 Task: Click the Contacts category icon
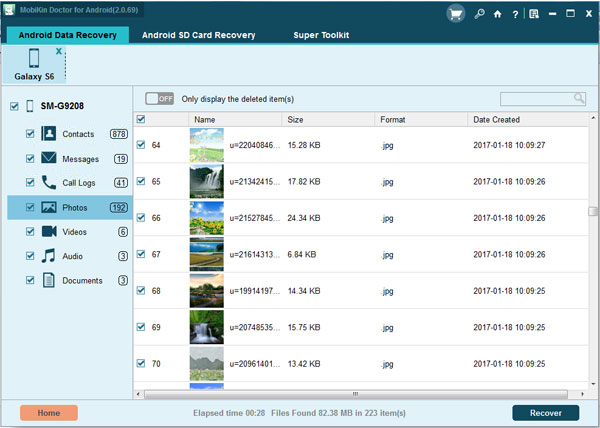coord(49,134)
